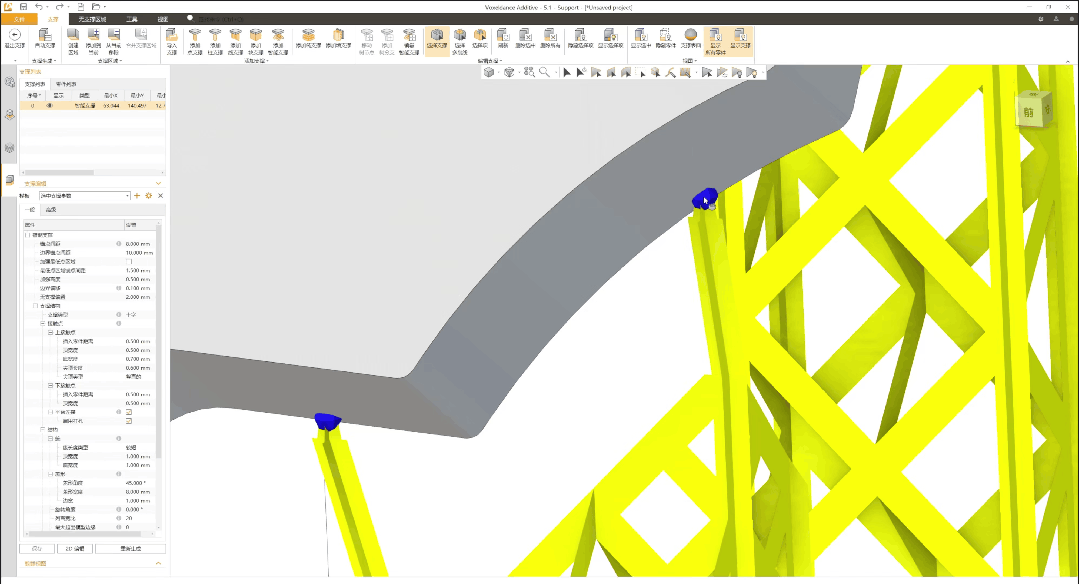This screenshot has width=1079, height=584.
Task: Click the exit support back arrow icon
Action: 15,35
